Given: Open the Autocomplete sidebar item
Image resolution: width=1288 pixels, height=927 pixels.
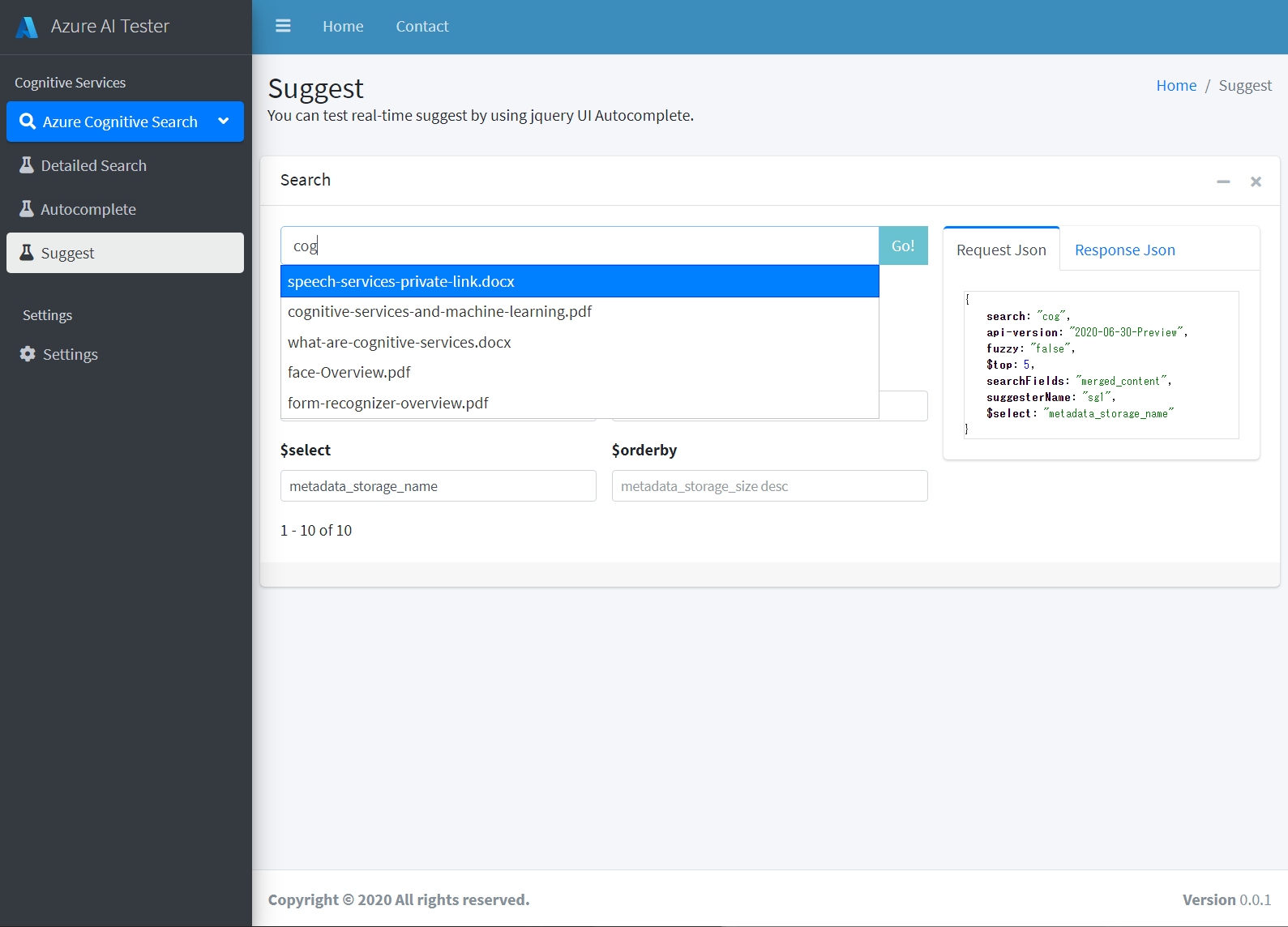Looking at the screenshot, I should [125, 209].
